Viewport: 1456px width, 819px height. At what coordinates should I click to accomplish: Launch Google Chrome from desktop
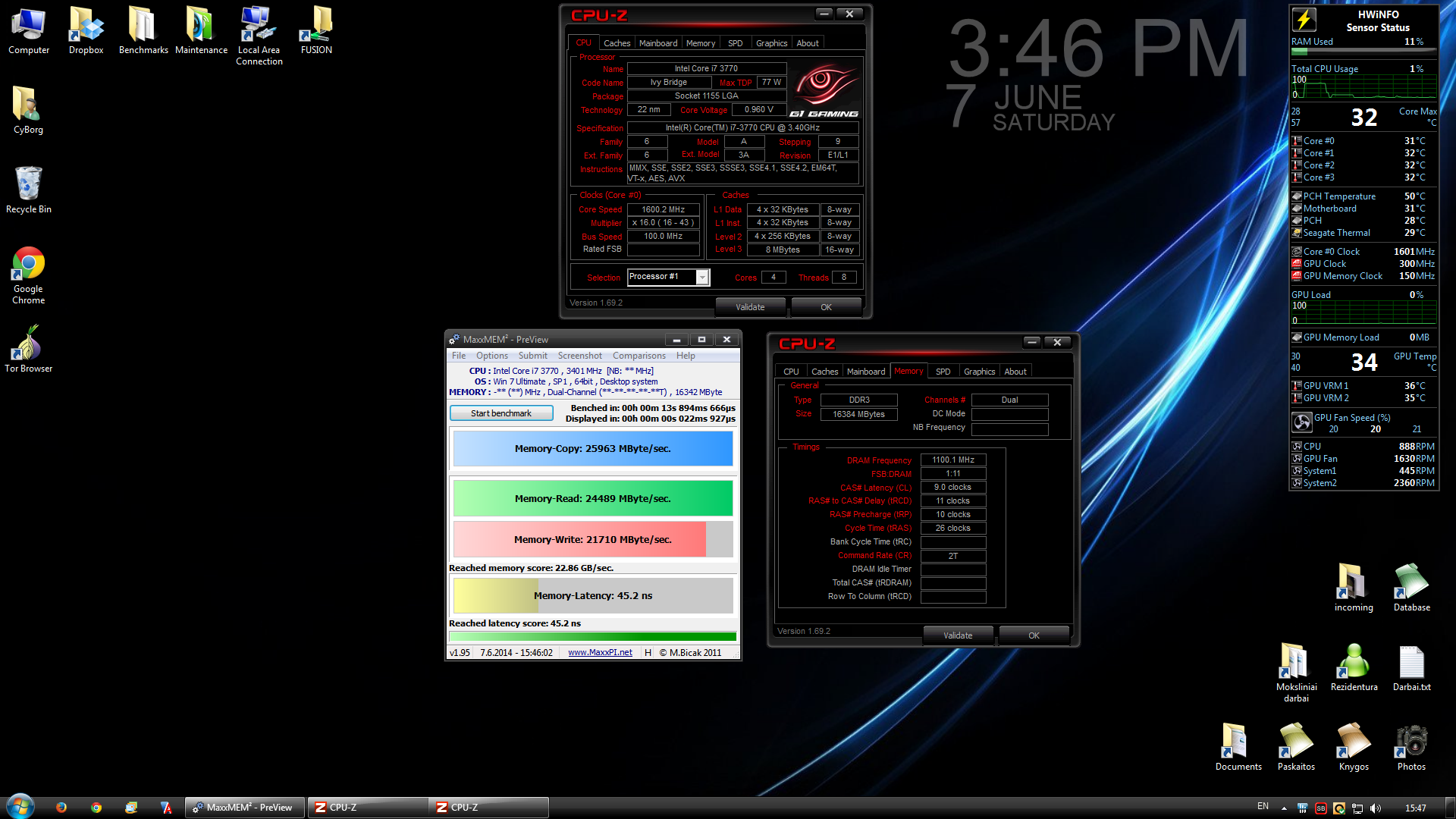28,275
